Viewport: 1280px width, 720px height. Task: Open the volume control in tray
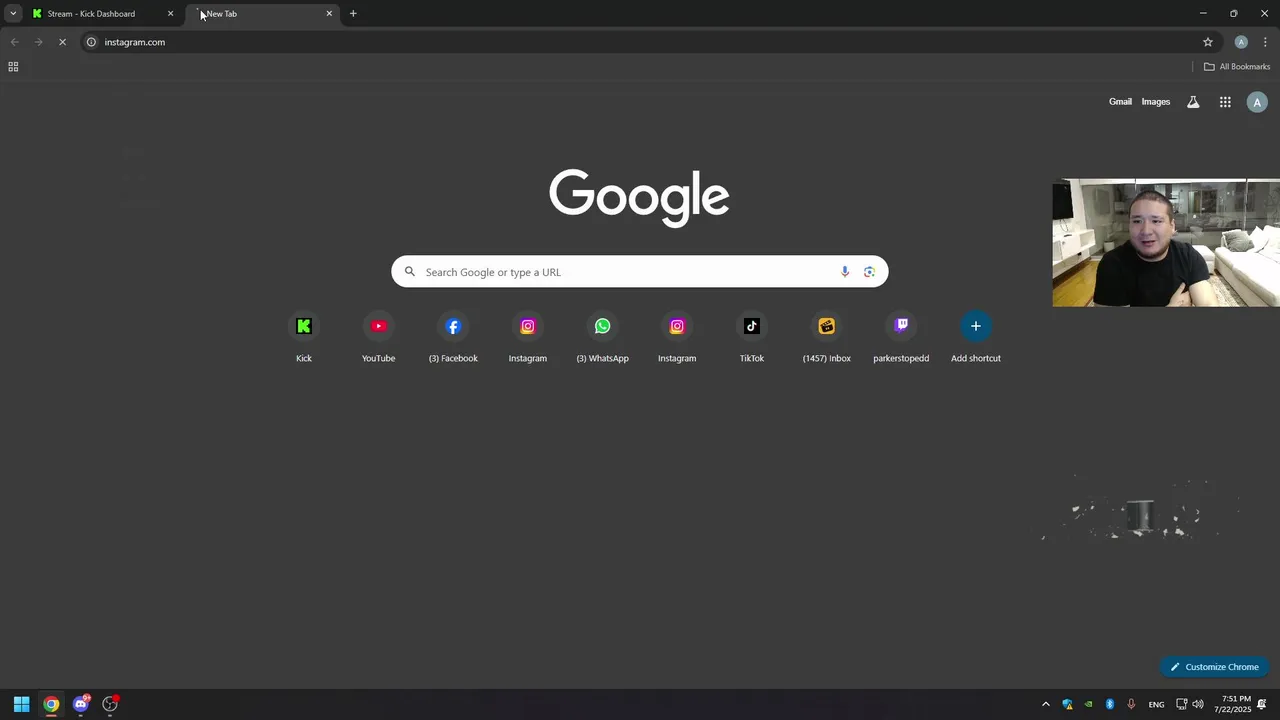coord(1198,704)
